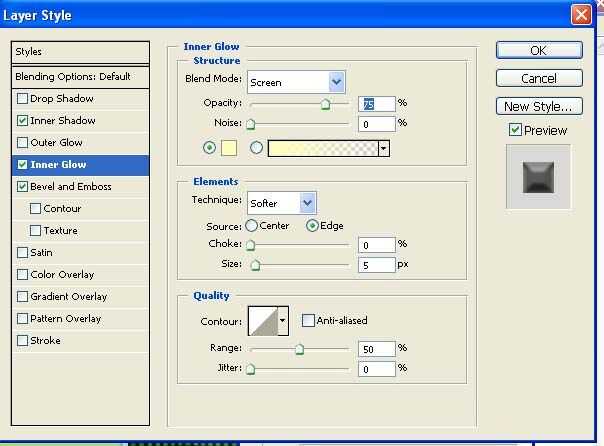Click the Size px input field
The height and width of the screenshot is (446, 604).
376,265
